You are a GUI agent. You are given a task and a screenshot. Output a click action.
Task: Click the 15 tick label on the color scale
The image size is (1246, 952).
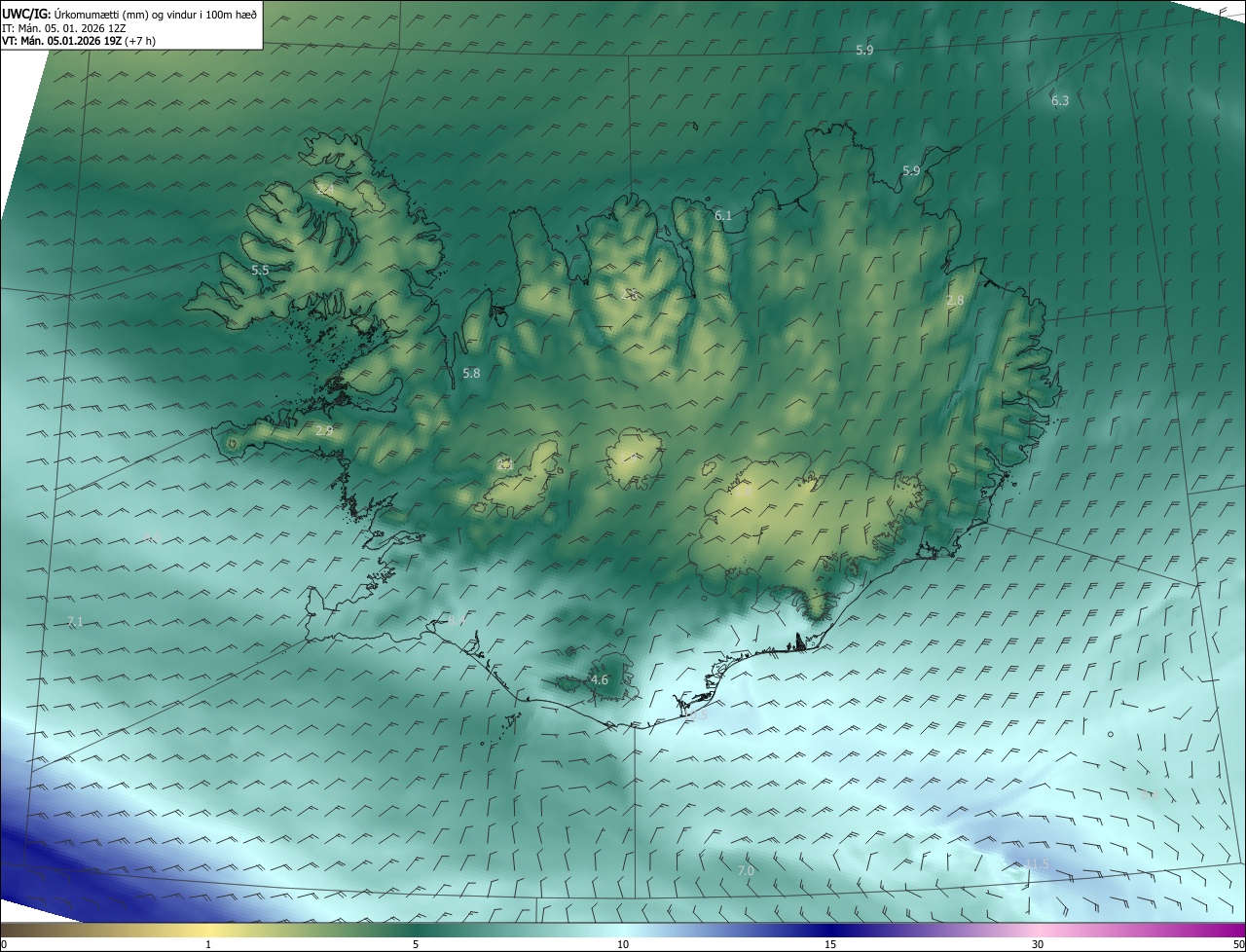(x=830, y=944)
